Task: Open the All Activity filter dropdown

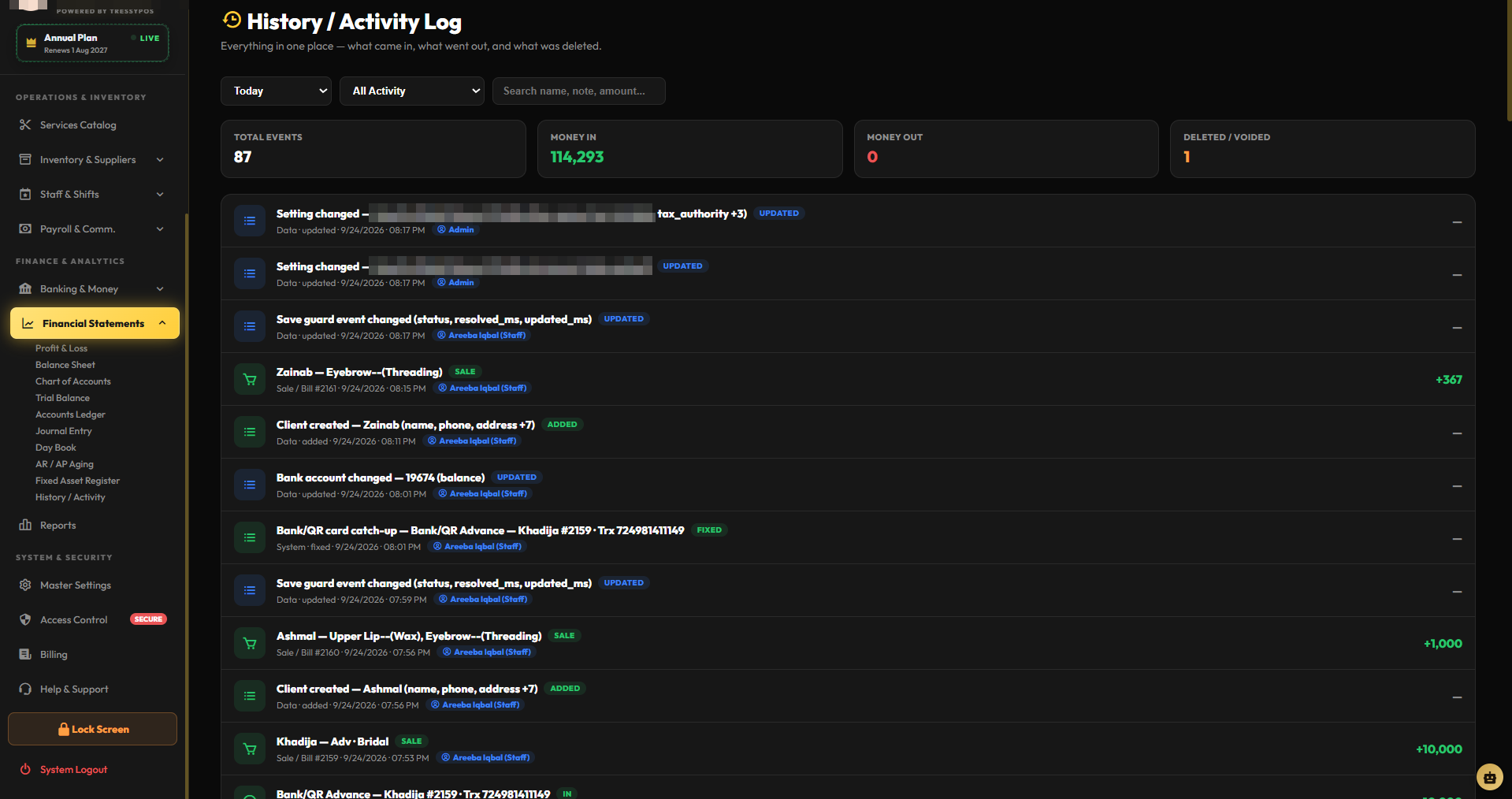Action: [412, 91]
